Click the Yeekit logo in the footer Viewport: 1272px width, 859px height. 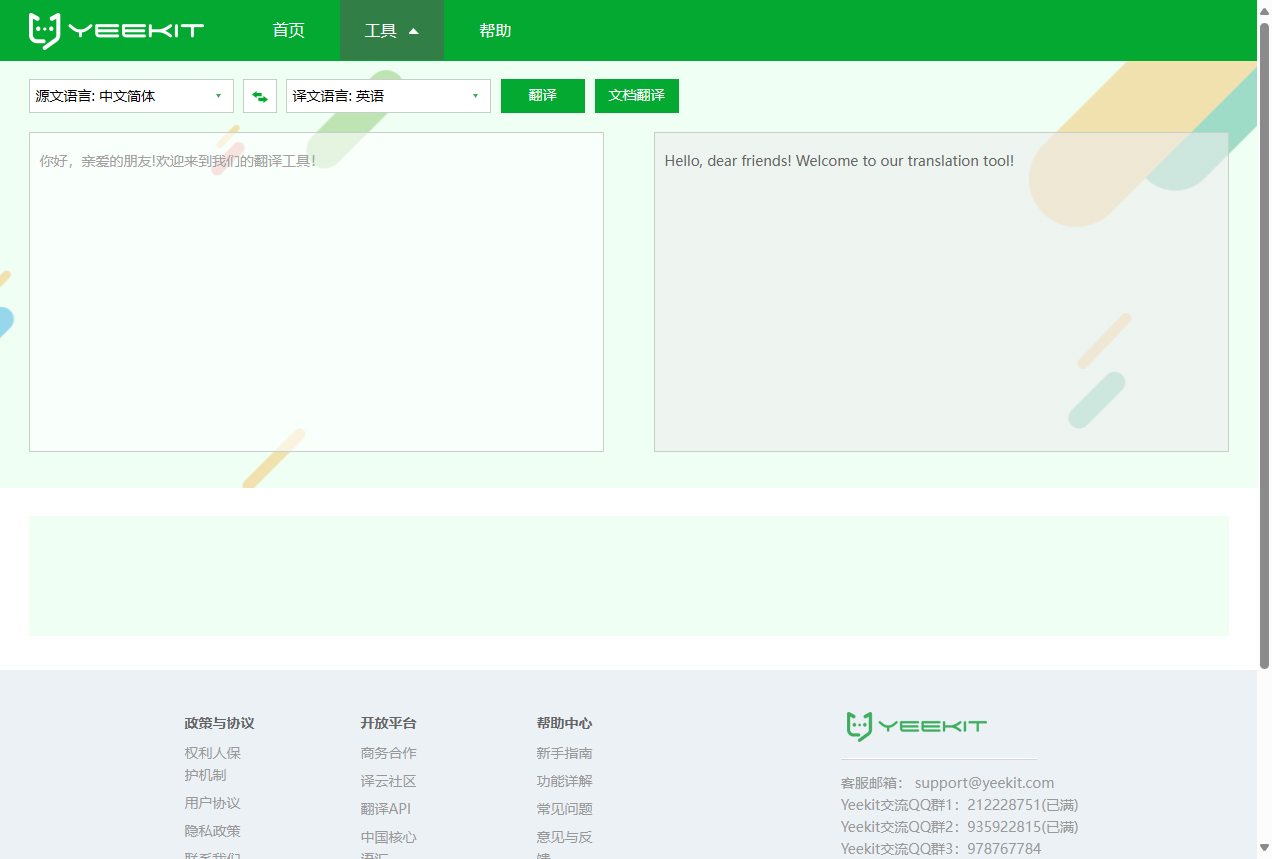coord(915,728)
